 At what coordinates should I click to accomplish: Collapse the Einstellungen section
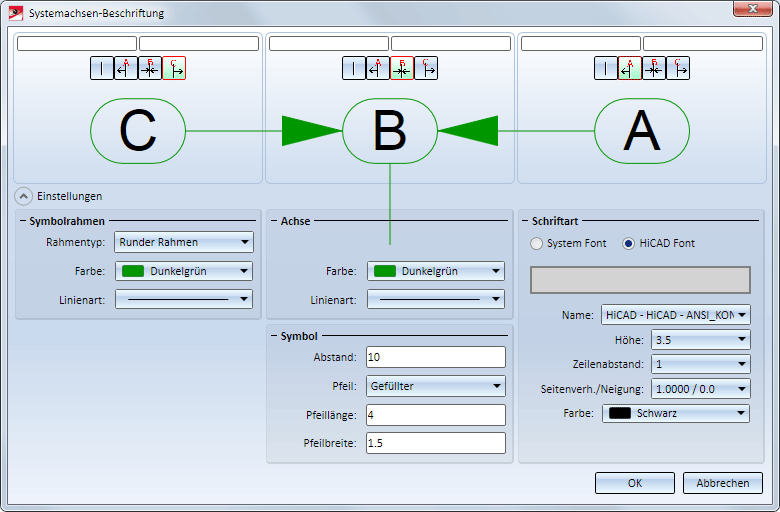pyautogui.click(x=22, y=196)
